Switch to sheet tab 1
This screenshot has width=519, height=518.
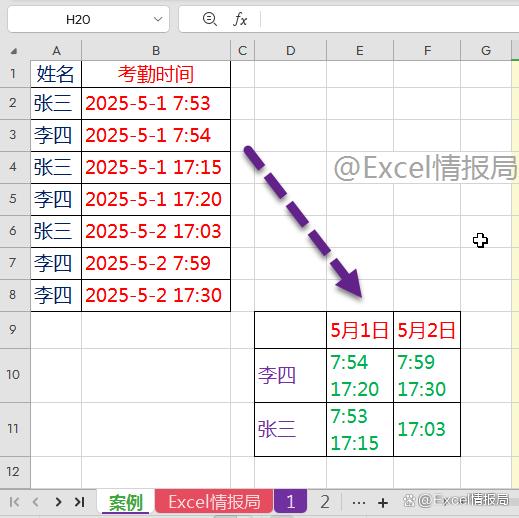[x=290, y=502]
